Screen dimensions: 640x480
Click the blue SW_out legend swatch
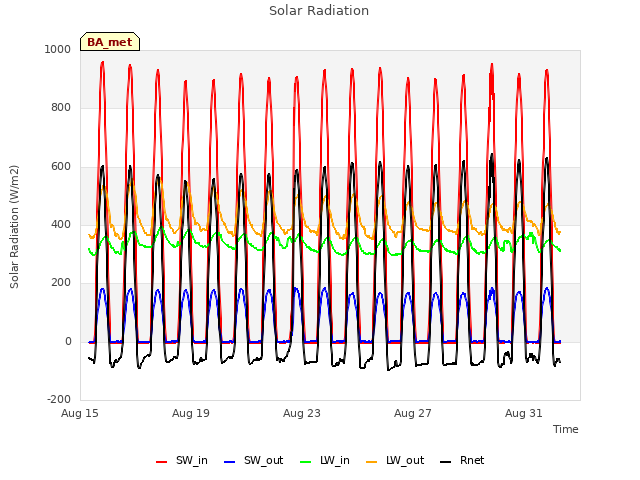pos(230,462)
